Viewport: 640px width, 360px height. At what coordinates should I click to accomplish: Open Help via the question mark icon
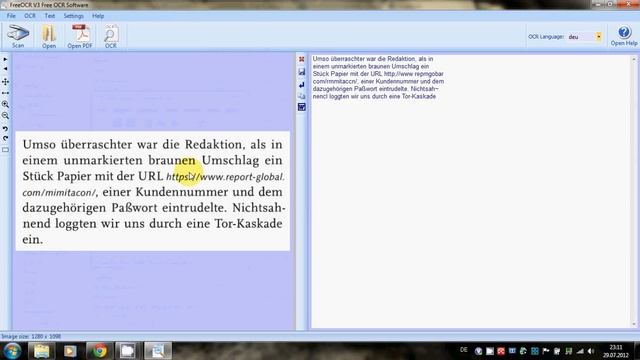coord(624,36)
